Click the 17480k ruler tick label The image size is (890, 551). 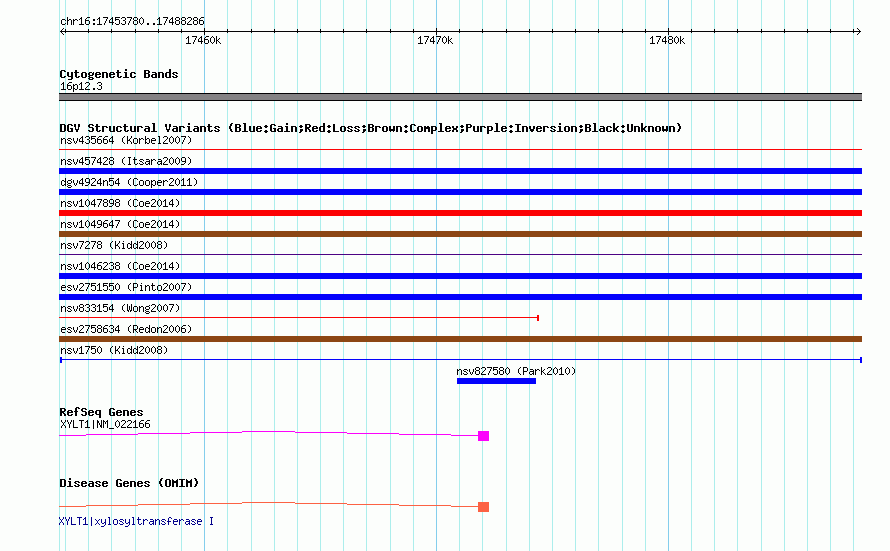click(x=667, y=41)
